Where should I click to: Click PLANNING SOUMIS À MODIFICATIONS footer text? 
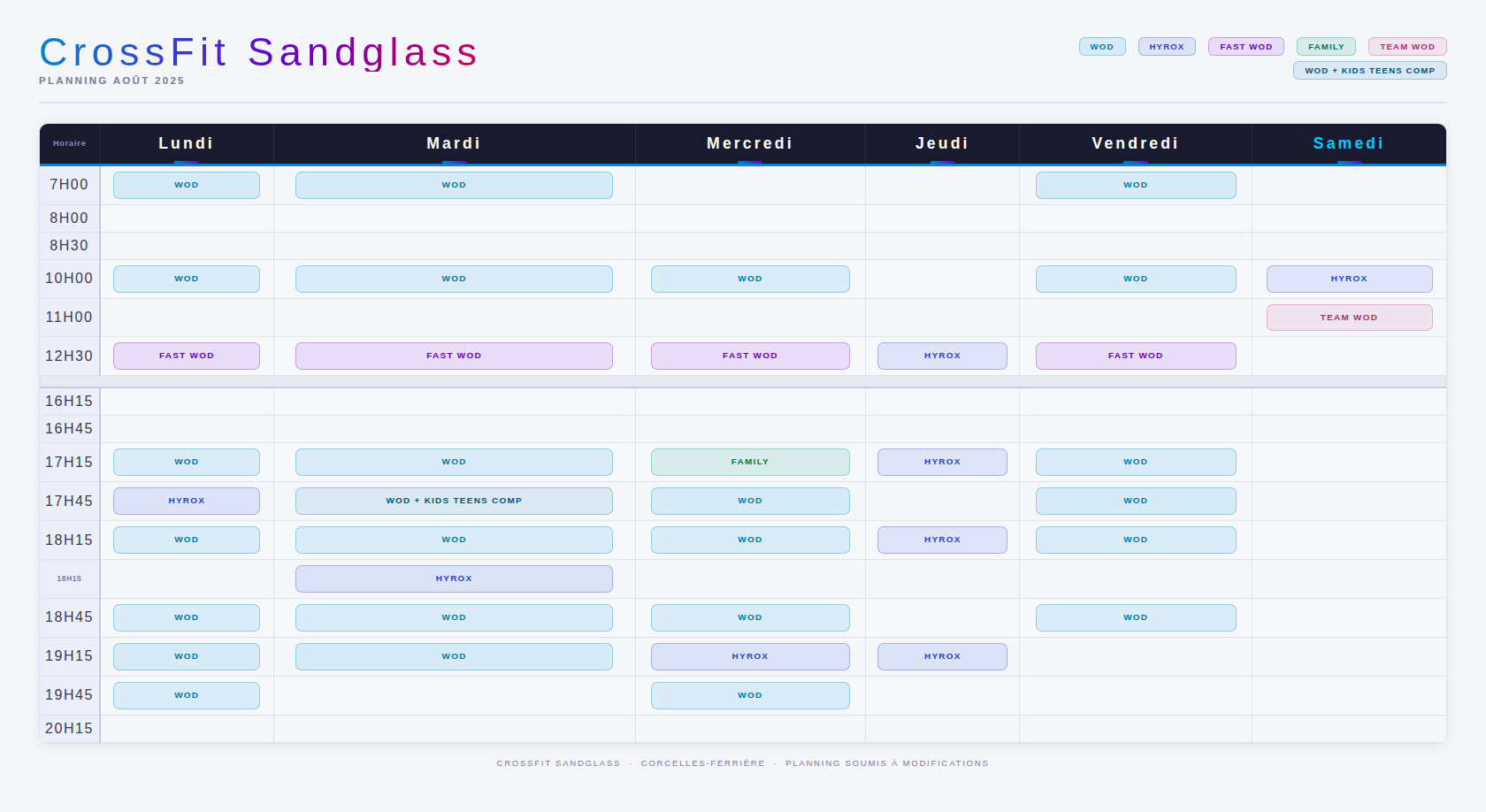coord(887,763)
